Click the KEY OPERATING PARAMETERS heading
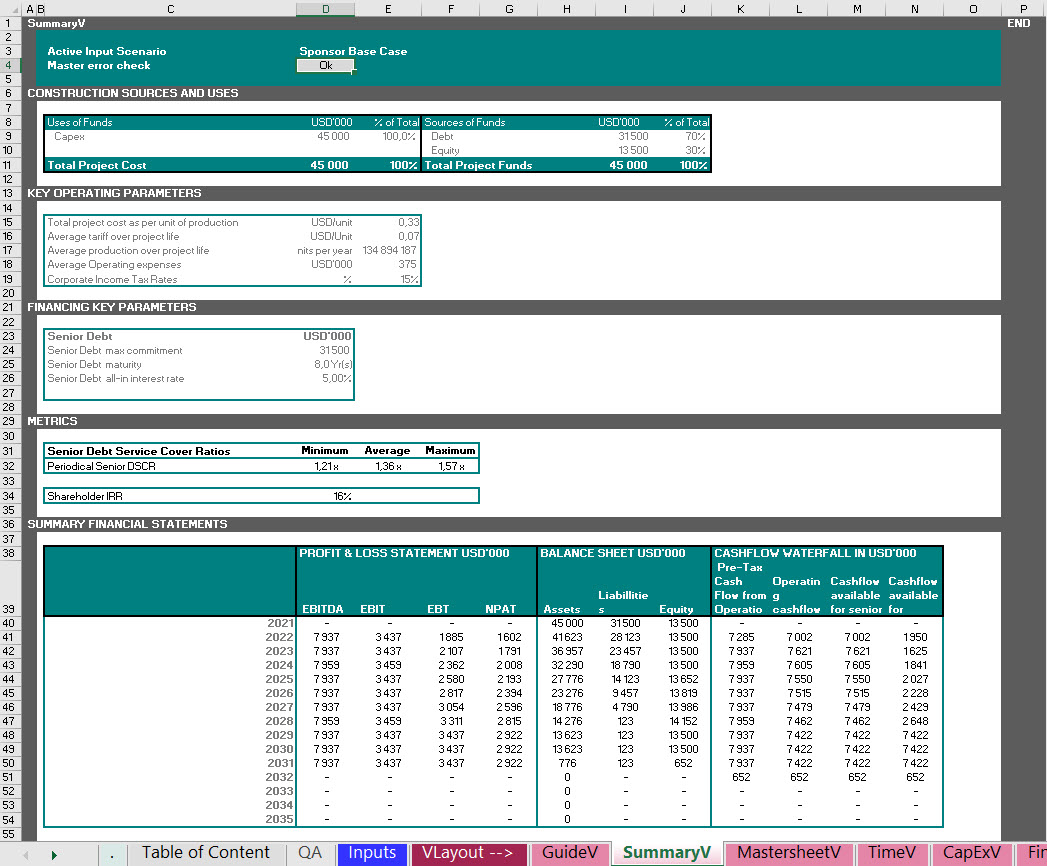This screenshot has height=866, width=1047. (x=114, y=193)
